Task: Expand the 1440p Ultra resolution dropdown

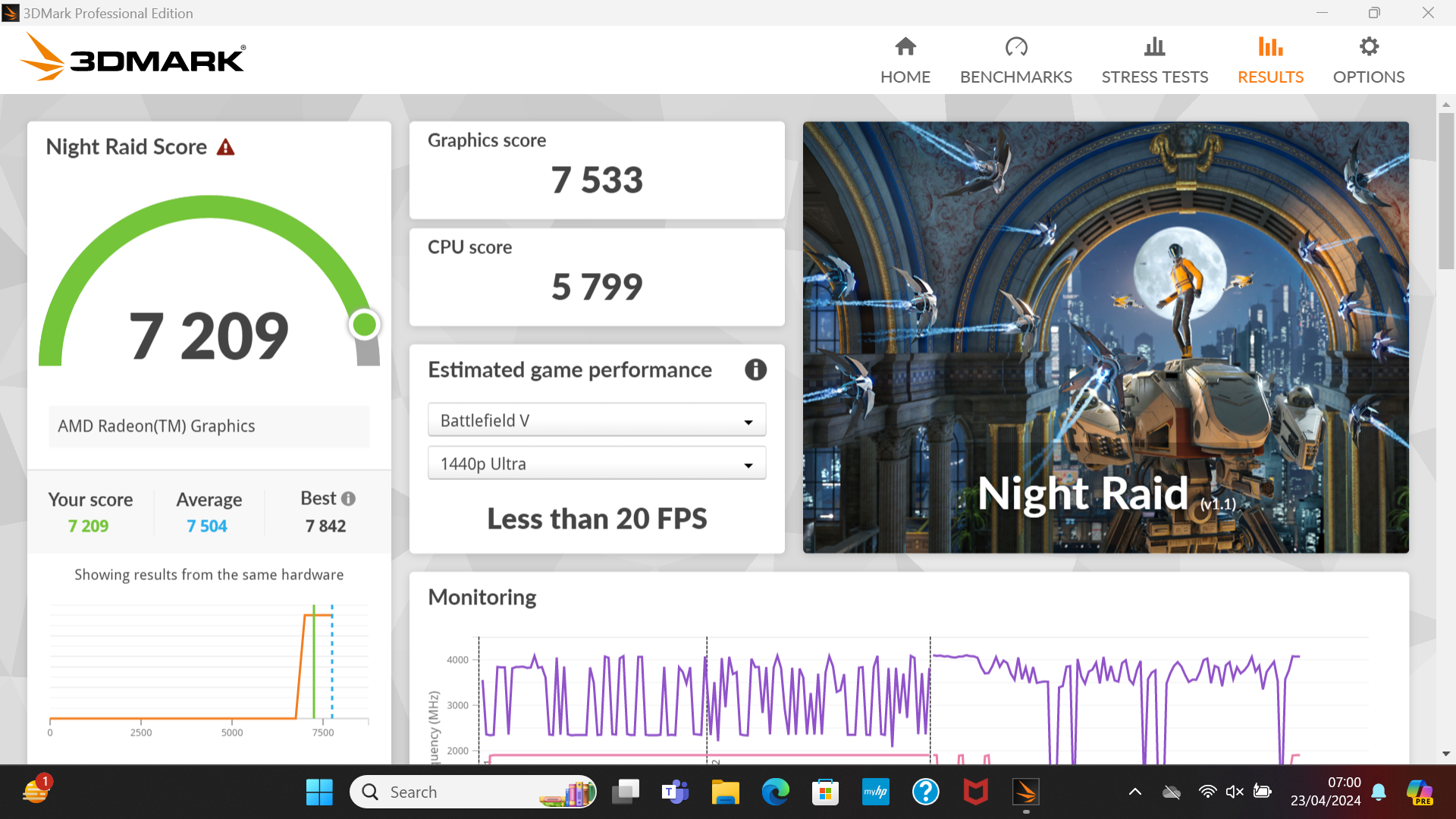Action: [597, 464]
